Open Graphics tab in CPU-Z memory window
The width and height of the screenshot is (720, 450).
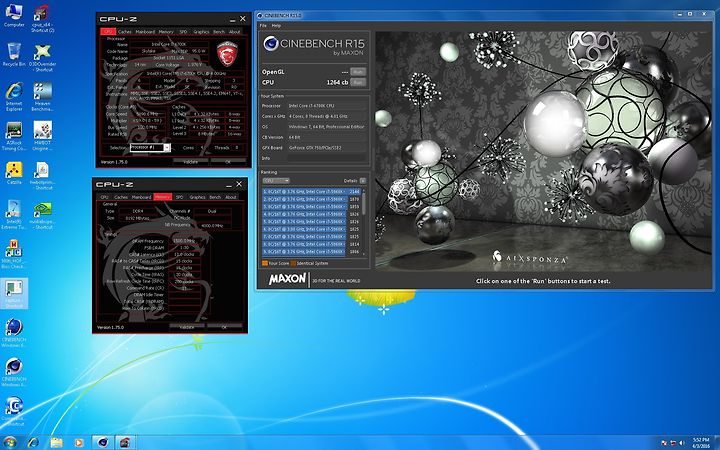click(x=197, y=197)
